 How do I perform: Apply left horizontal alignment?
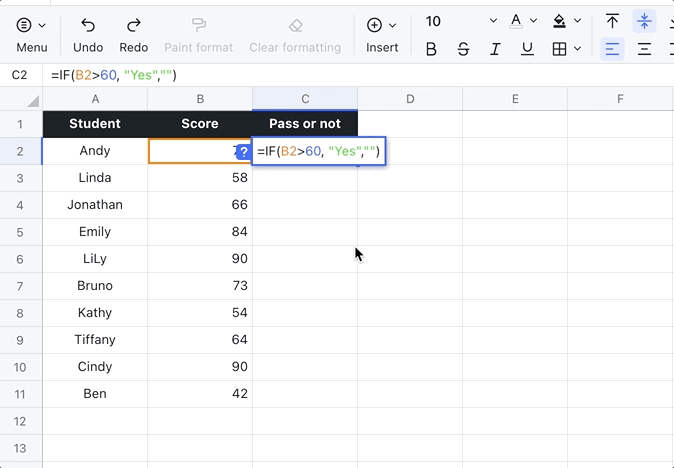[x=612, y=49]
